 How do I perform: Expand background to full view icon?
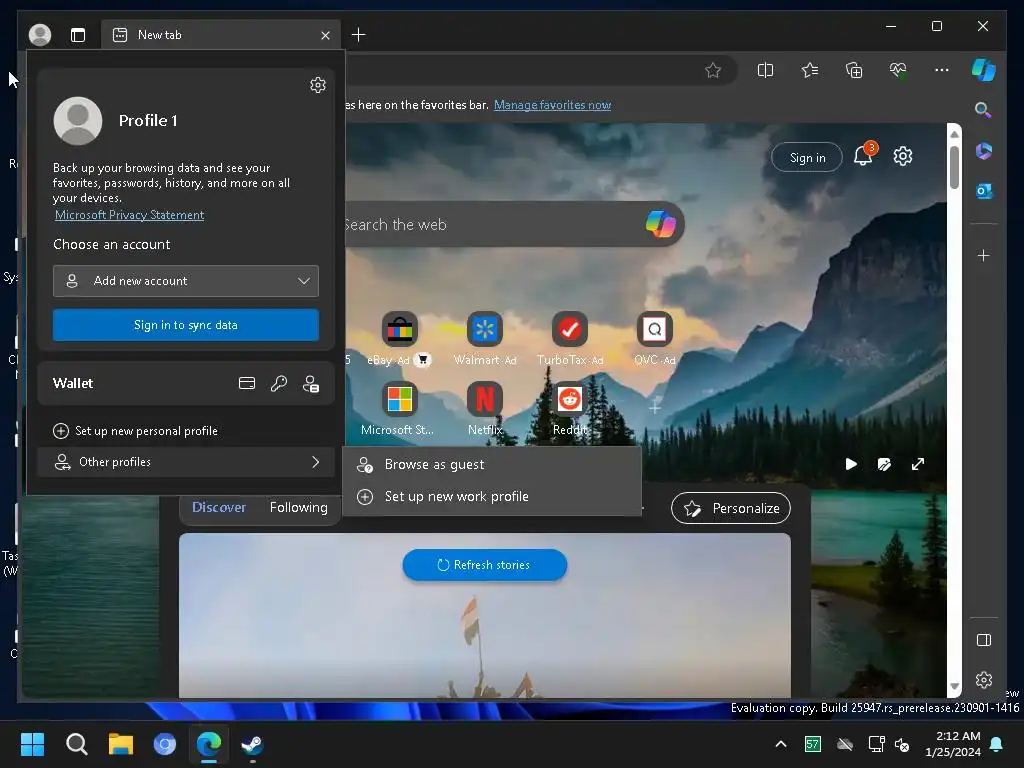coord(918,464)
